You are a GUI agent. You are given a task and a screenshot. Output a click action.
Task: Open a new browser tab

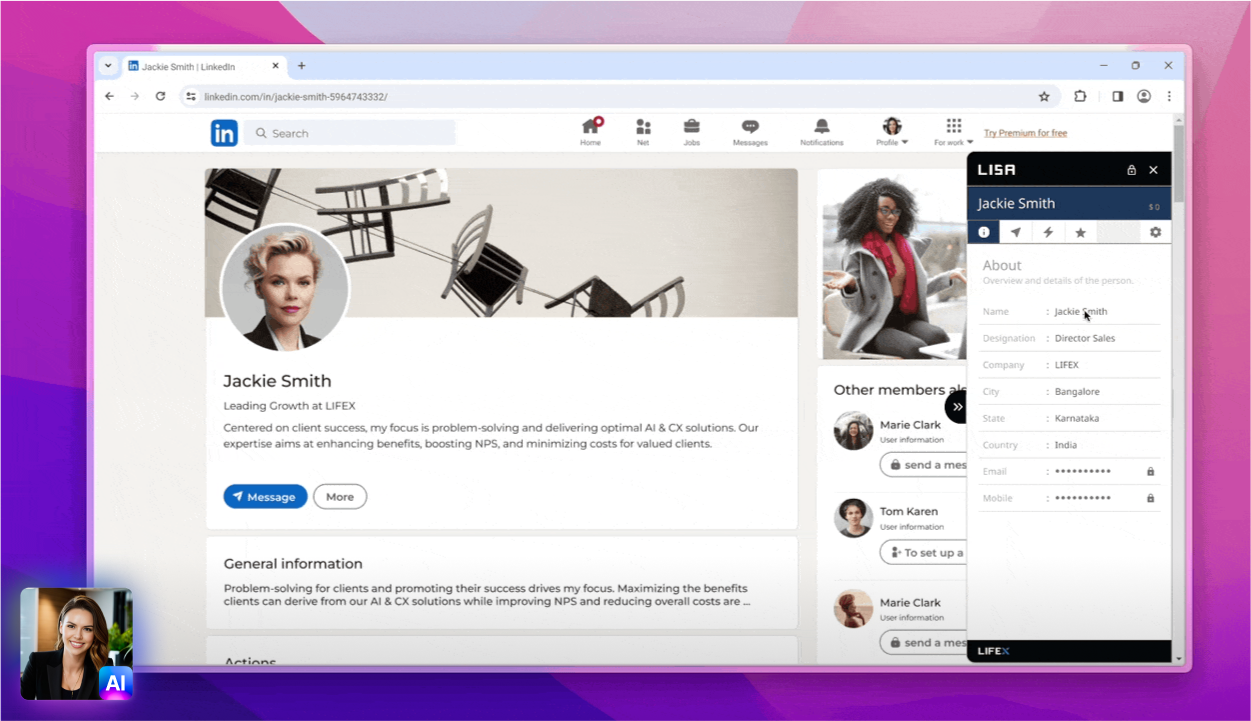[301, 66]
